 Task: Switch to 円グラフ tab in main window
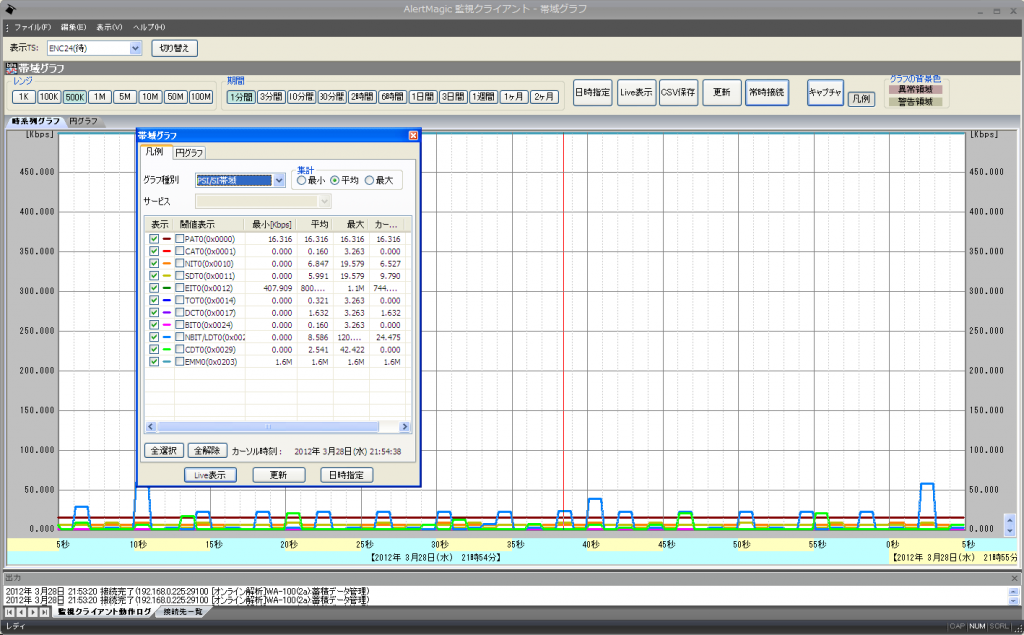(x=84, y=122)
